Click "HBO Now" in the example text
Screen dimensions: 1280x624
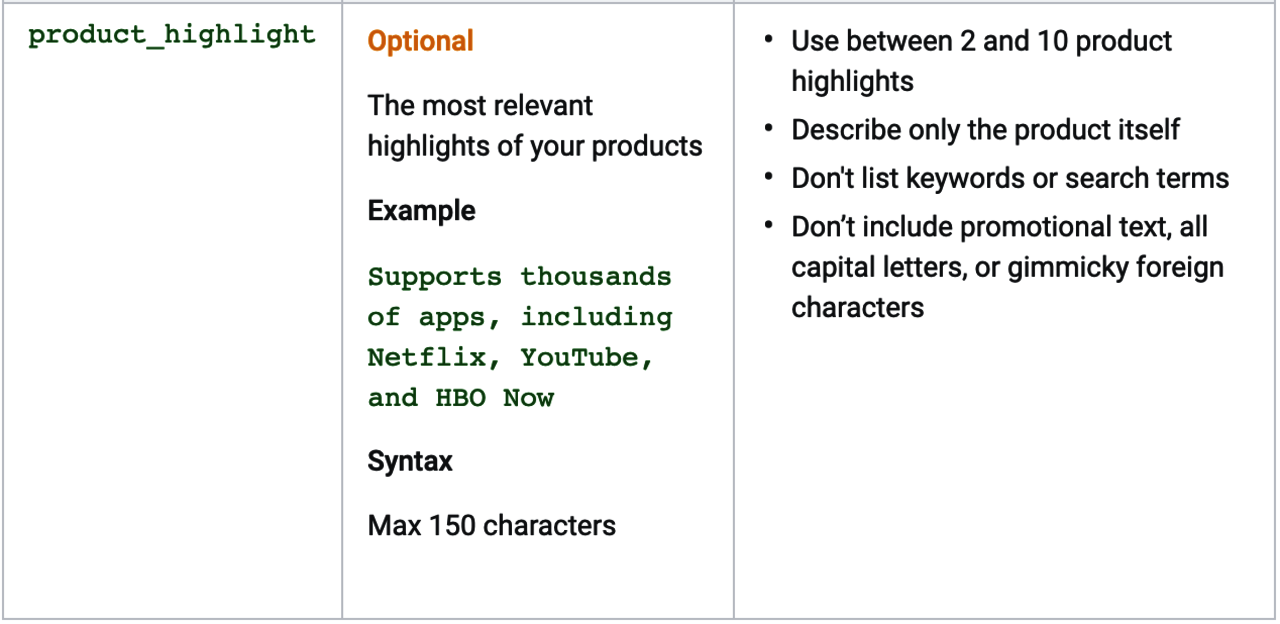tap(494, 397)
